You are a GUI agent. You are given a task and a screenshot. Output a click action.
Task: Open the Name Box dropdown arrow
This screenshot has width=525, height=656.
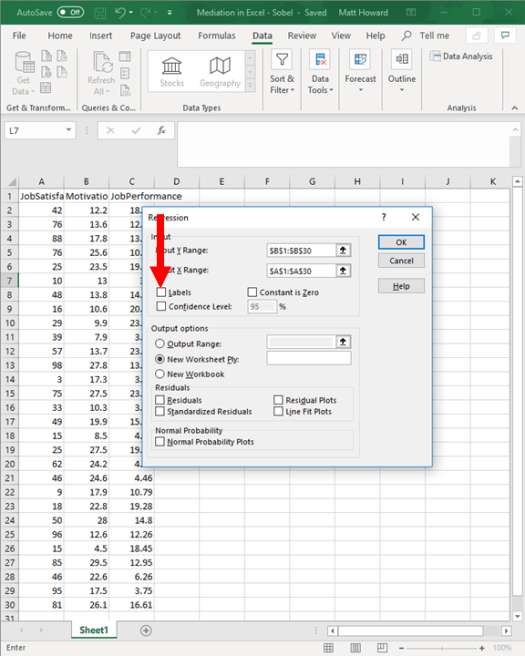[x=69, y=130]
